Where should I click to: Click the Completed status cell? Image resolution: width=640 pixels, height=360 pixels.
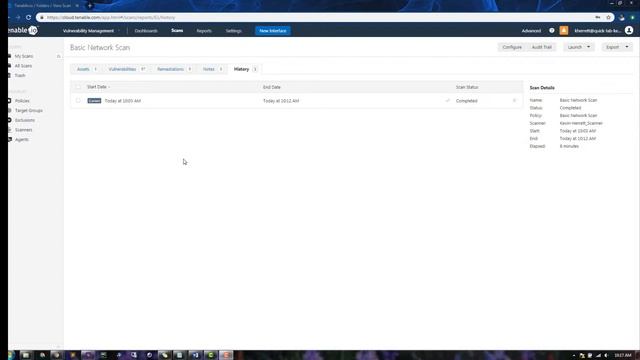[467, 101]
